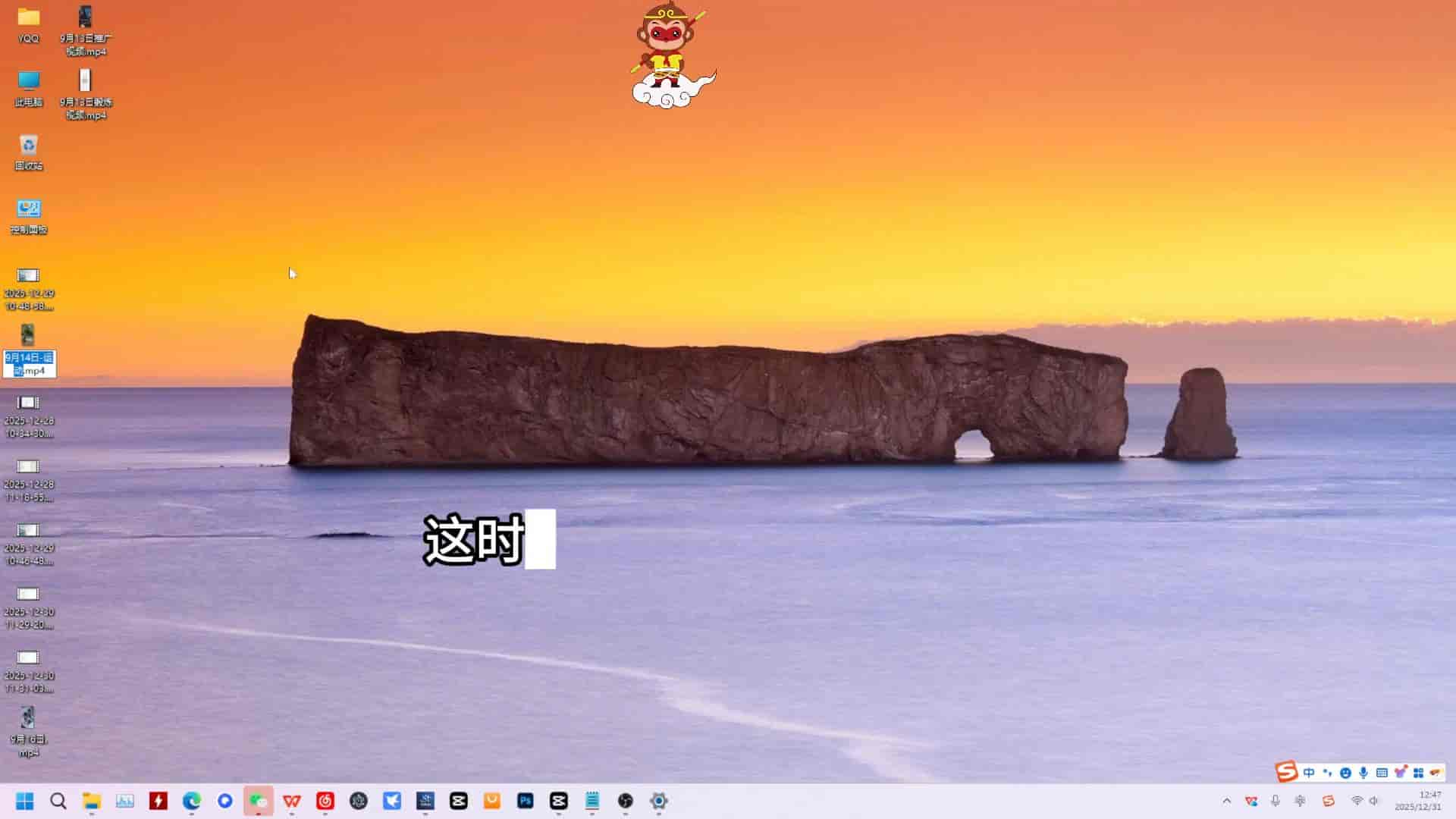Viewport: 1456px width, 819px height.
Task: Select the 2025-12-30 11-29 video file
Action: coord(29,607)
